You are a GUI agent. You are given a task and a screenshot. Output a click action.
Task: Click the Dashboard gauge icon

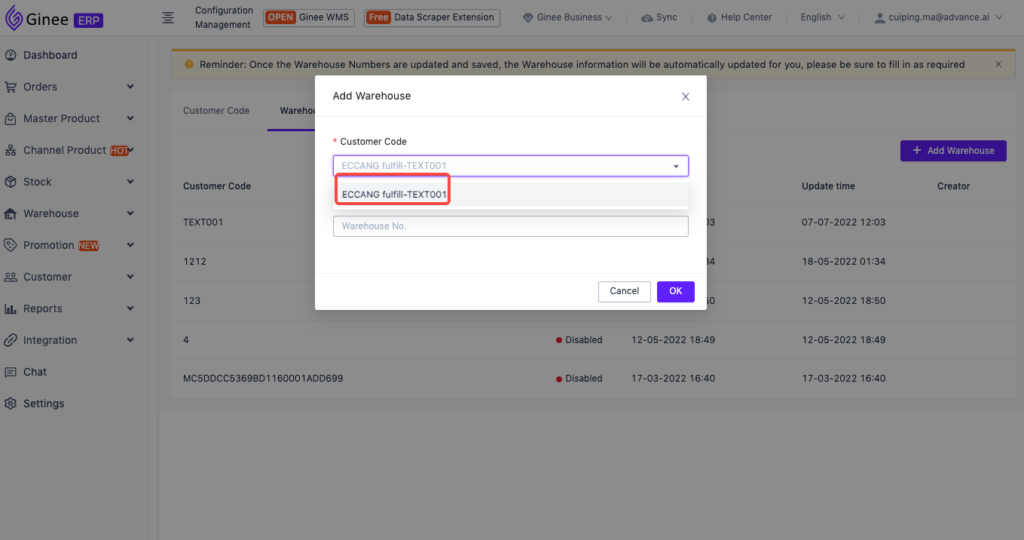tap(10, 55)
